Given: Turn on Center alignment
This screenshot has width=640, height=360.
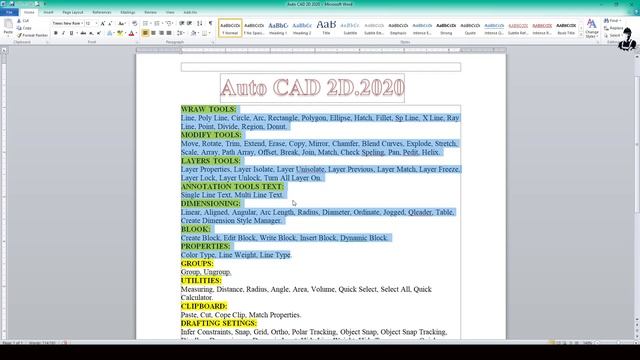Looking at the screenshot, I should 153,33.
